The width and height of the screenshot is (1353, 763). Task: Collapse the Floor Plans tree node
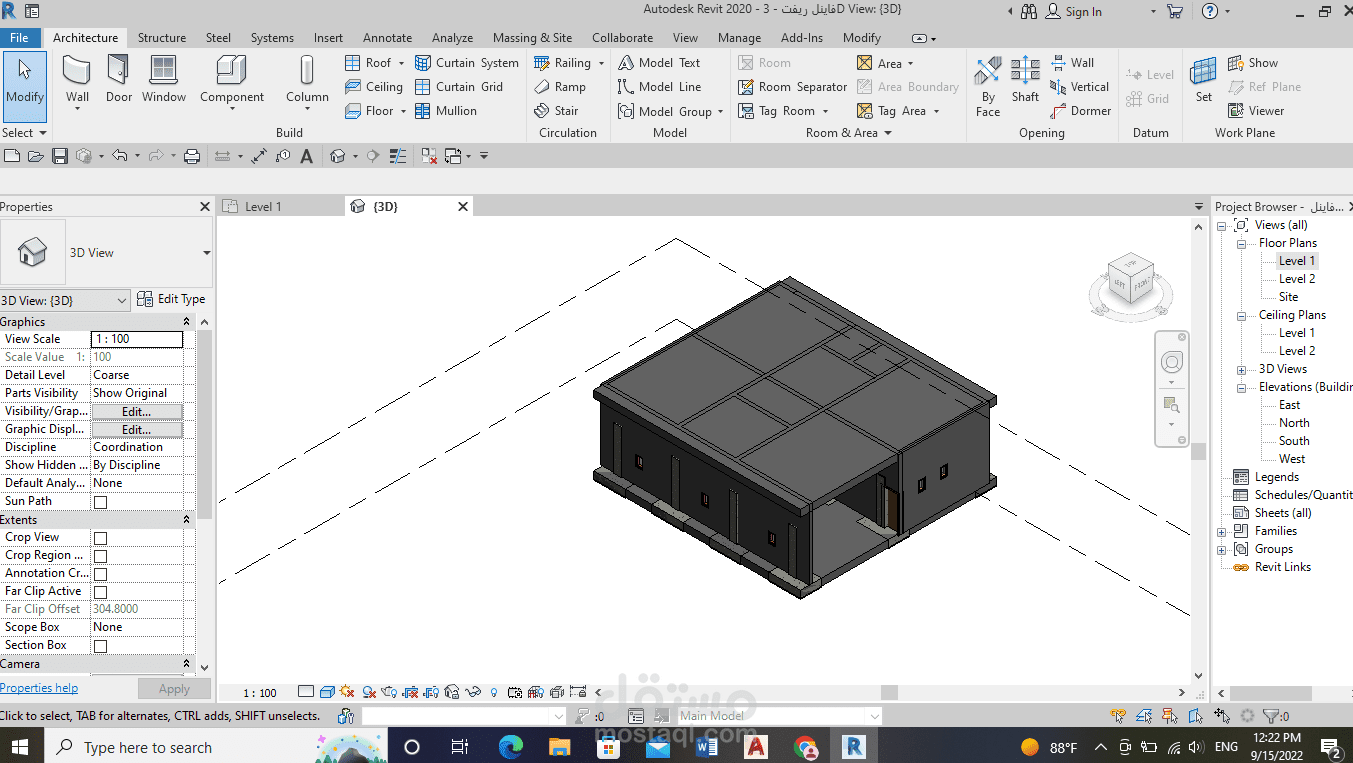point(1241,243)
